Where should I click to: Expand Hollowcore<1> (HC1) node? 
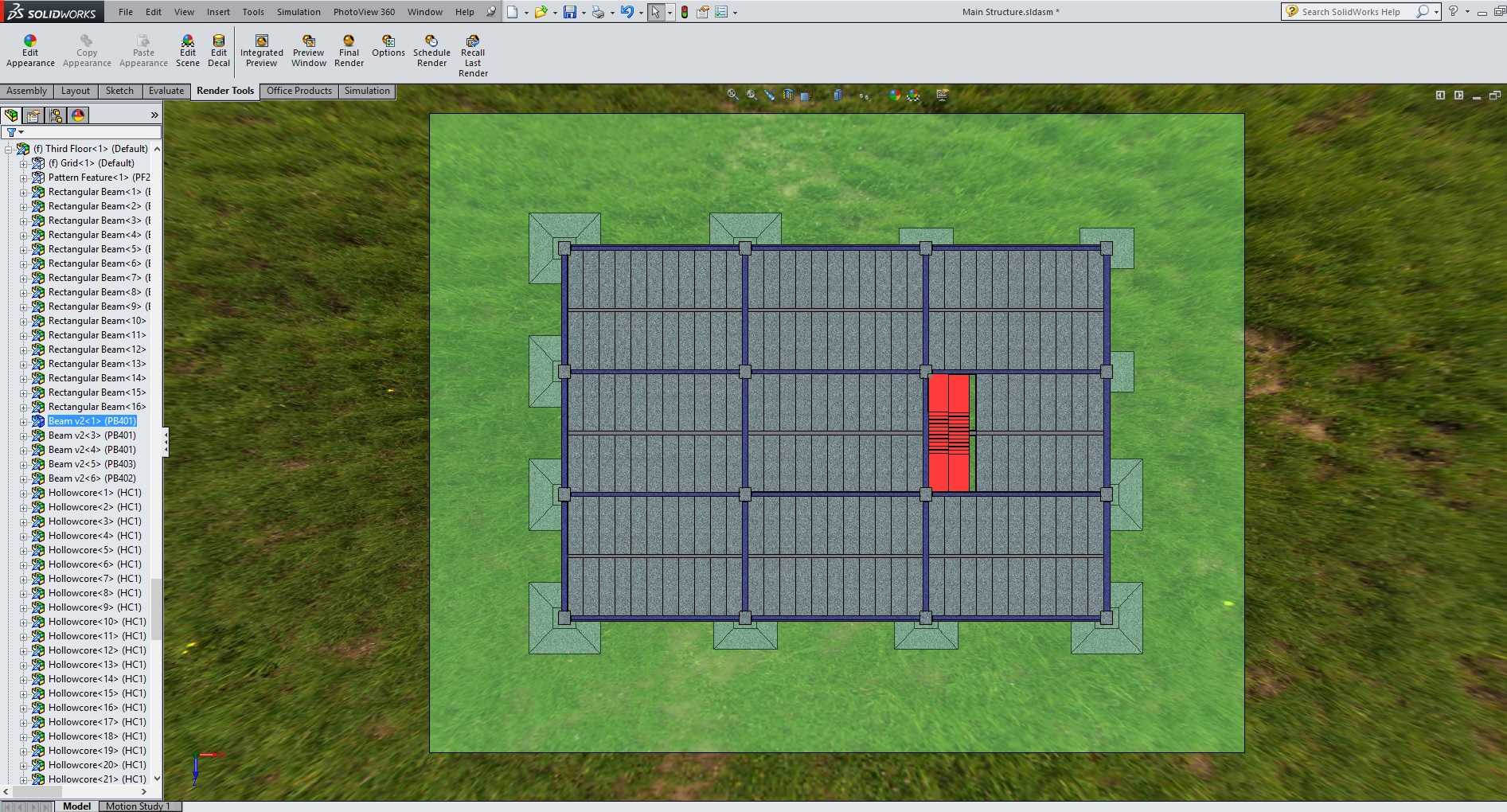(24, 493)
